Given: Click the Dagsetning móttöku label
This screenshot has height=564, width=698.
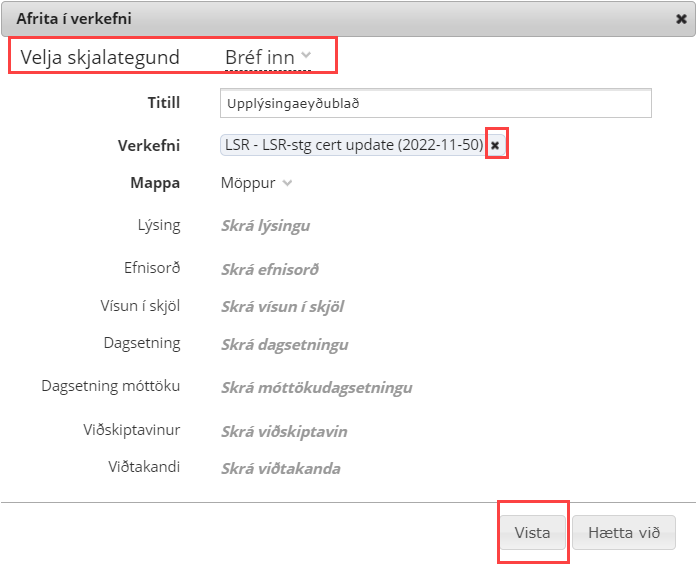Looking at the screenshot, I should [x=111, y=386].
